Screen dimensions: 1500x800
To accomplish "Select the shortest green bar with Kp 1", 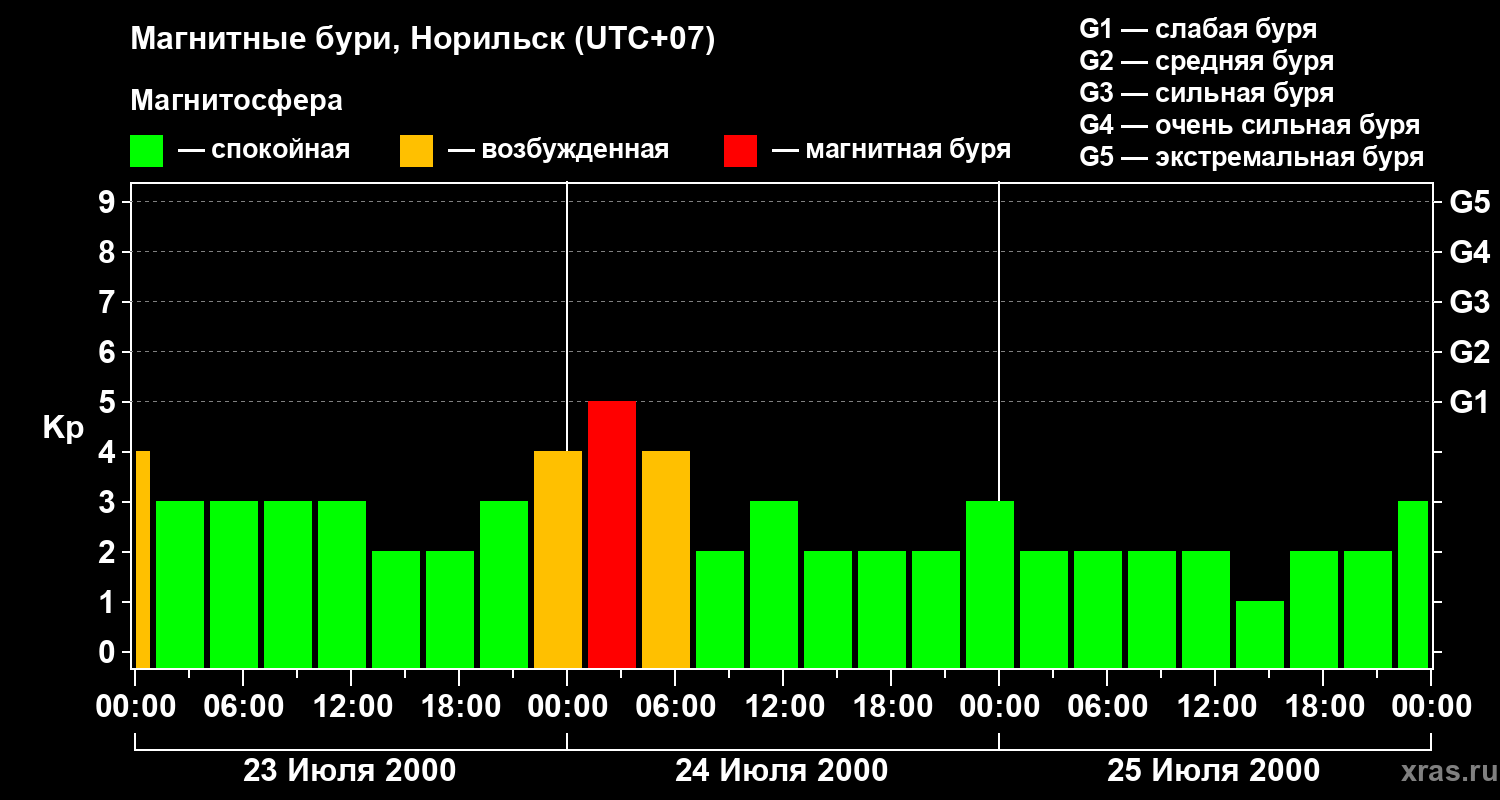I will tap(1260, 634).
